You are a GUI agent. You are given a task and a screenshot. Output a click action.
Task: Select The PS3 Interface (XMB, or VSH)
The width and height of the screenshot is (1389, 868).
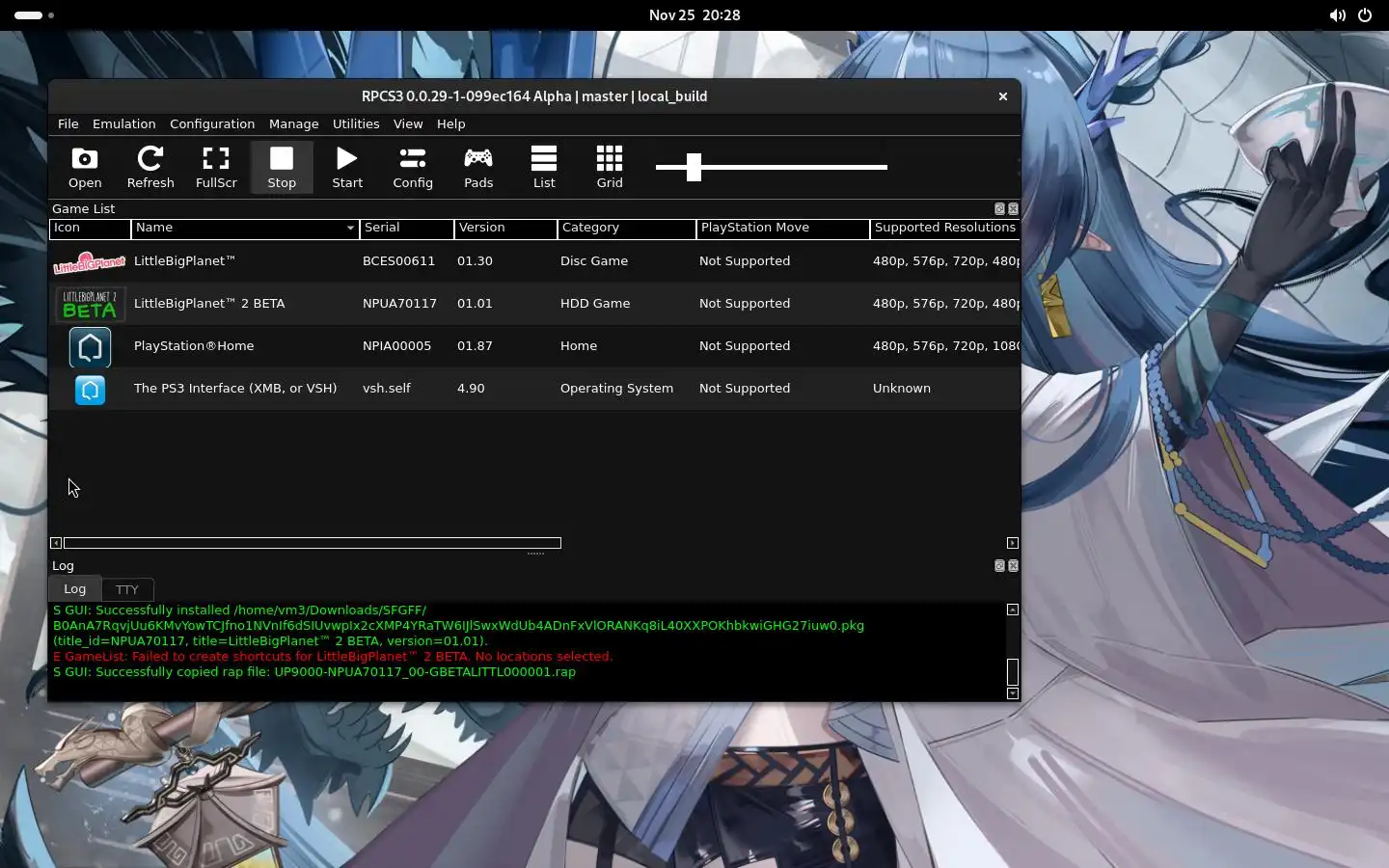click(x=235, y=389)
